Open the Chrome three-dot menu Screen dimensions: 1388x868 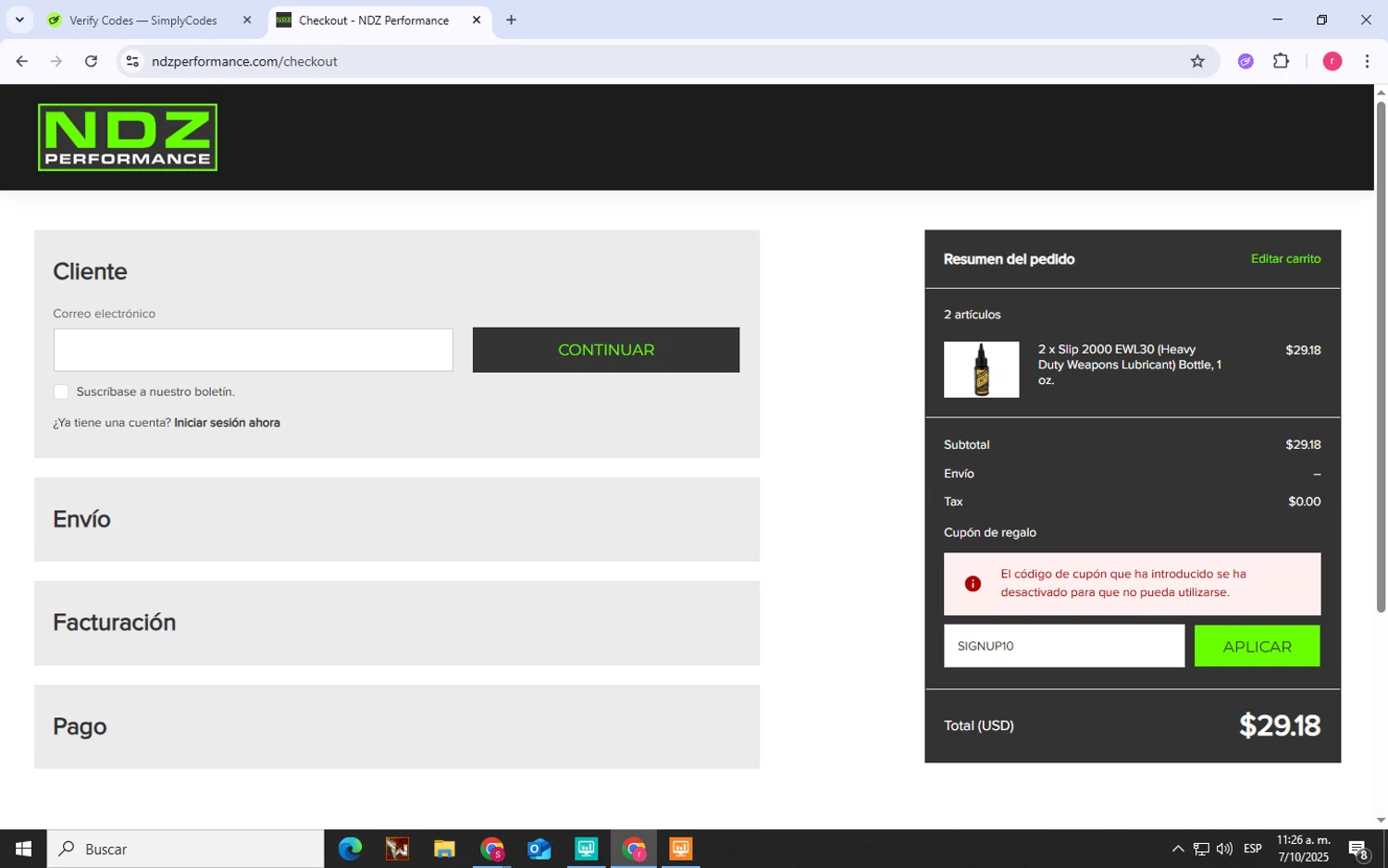pos(1367,61)
